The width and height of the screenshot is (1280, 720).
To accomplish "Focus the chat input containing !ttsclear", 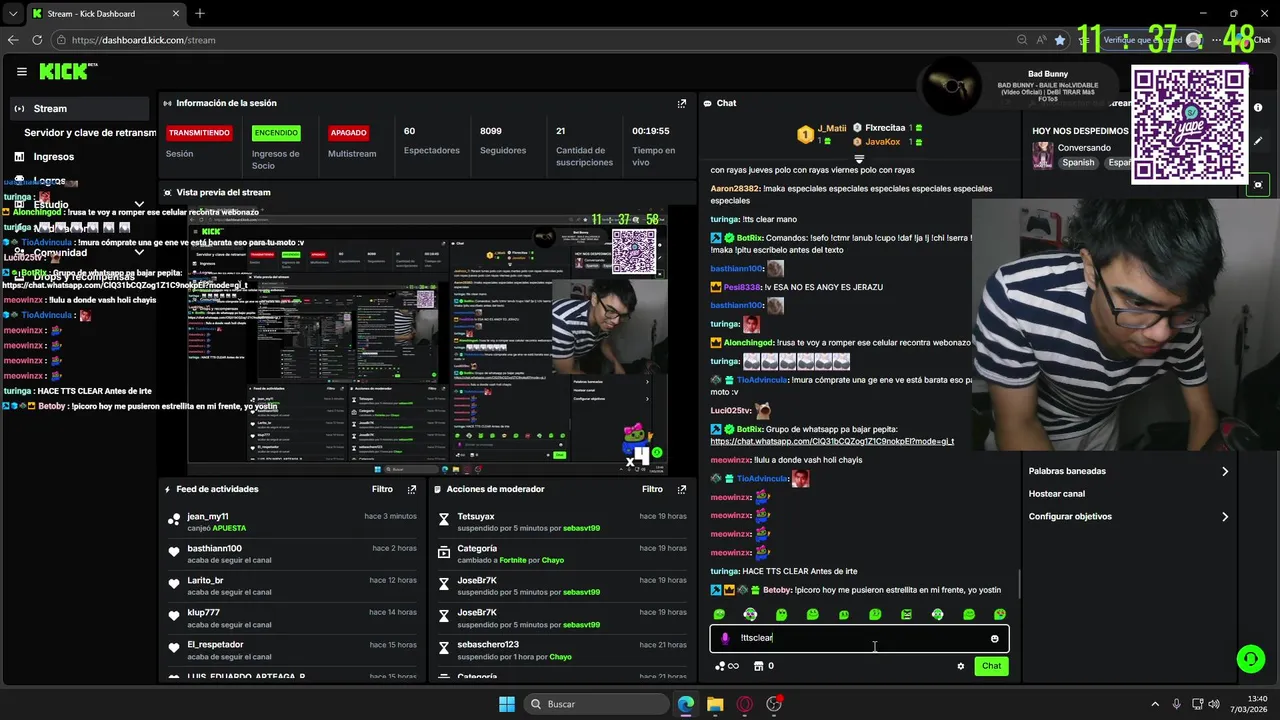I will click(x=859, y=638).
